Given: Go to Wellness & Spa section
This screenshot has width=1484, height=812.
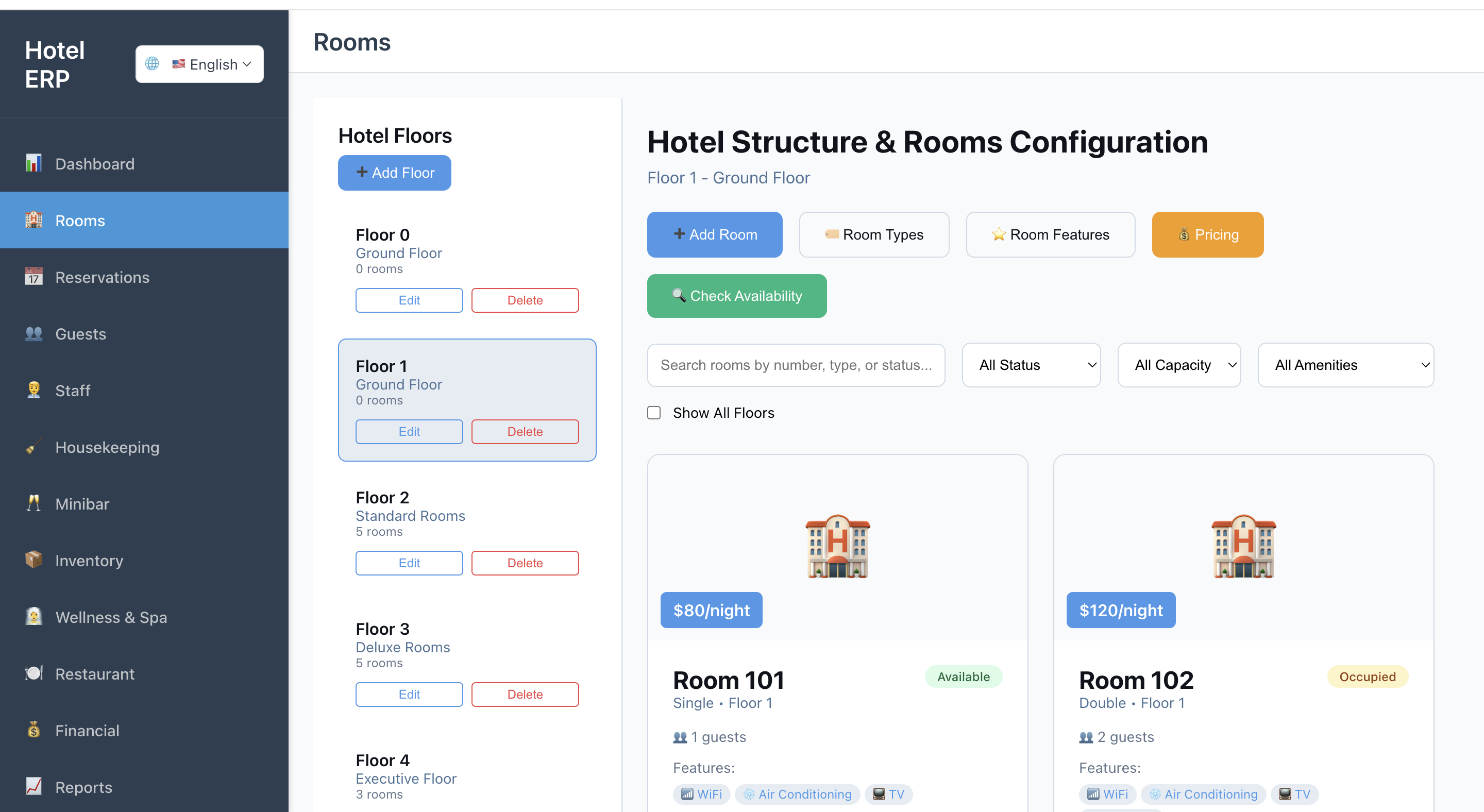Looking at the screenshot, I should pos(111,617).
